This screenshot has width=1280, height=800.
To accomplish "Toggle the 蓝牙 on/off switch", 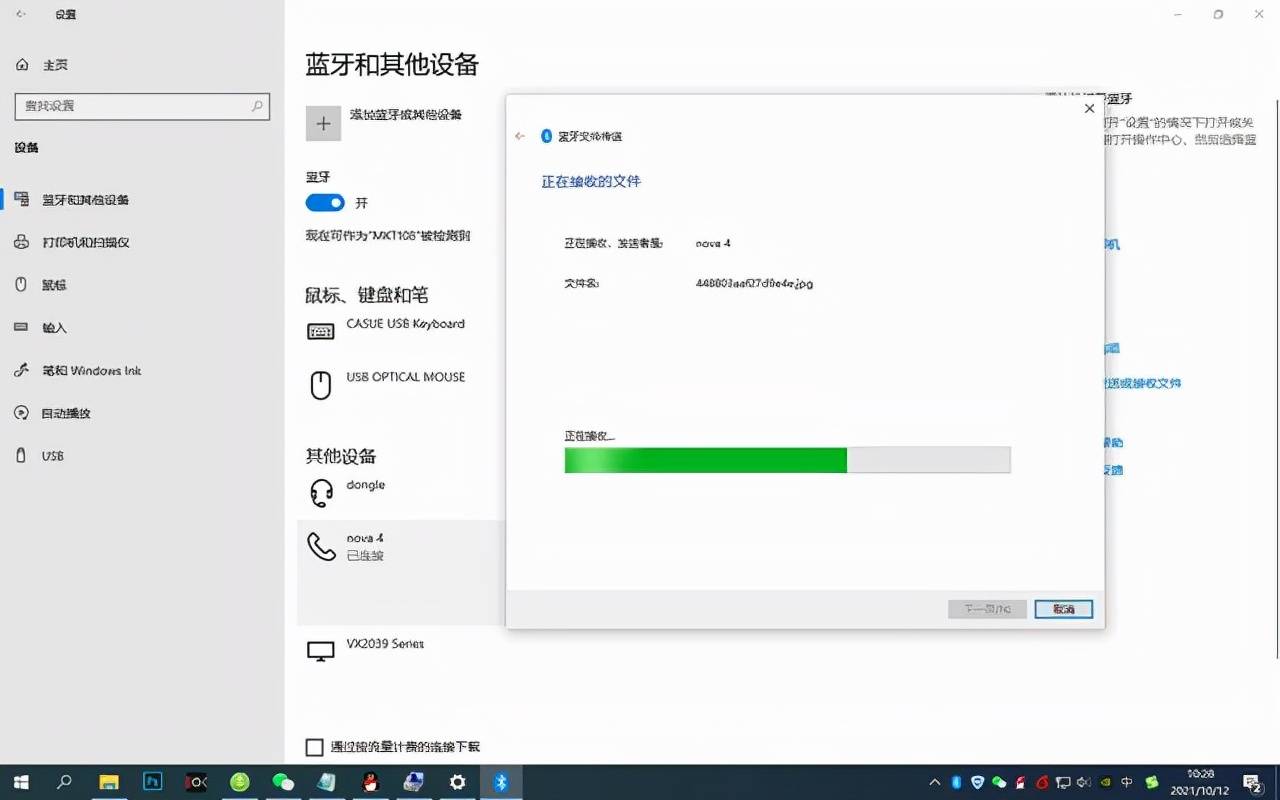I will pos(325,202).
